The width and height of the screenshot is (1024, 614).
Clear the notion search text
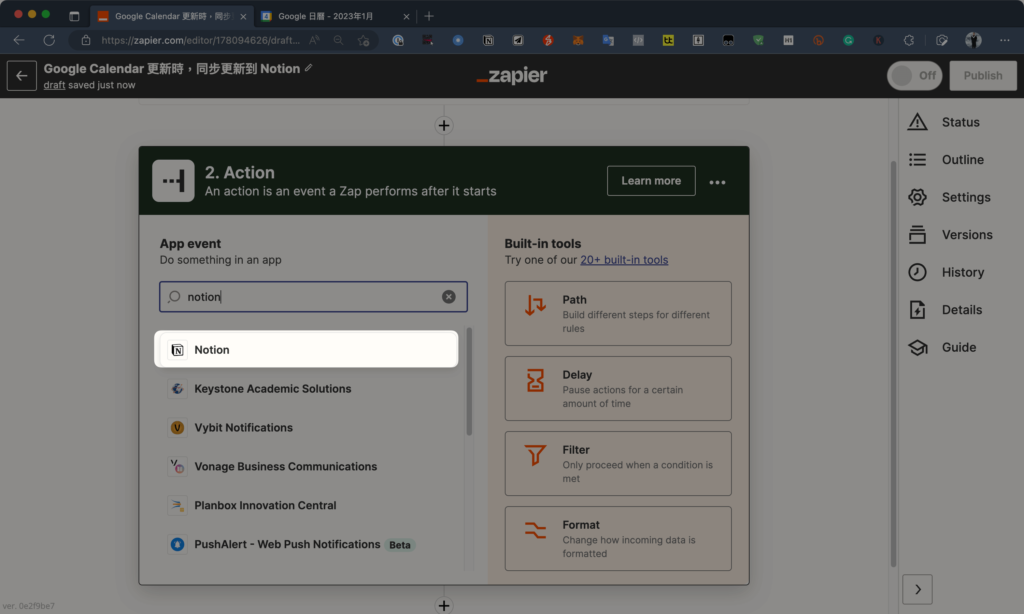click(x=449, y=297)
